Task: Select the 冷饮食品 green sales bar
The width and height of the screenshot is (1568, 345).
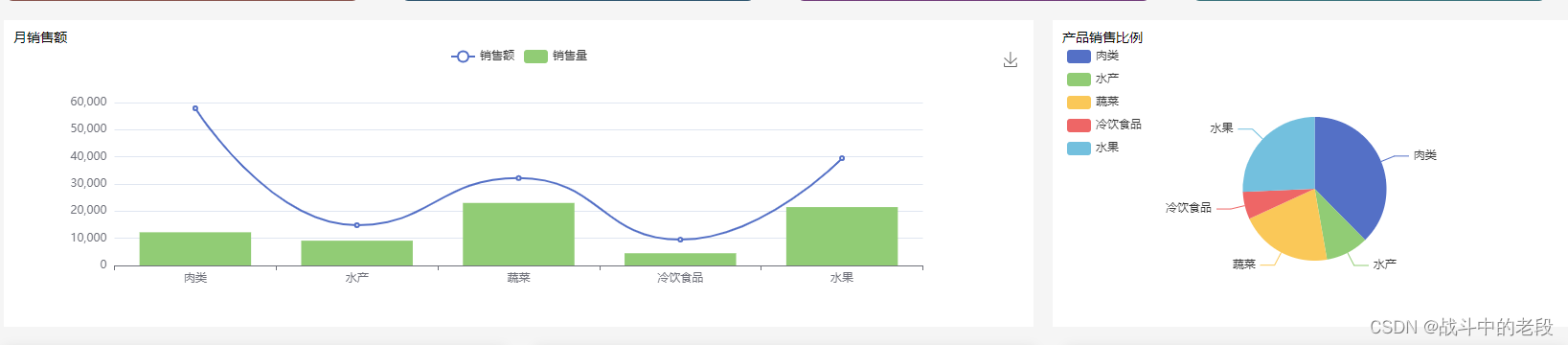Action: click(680, 260)
